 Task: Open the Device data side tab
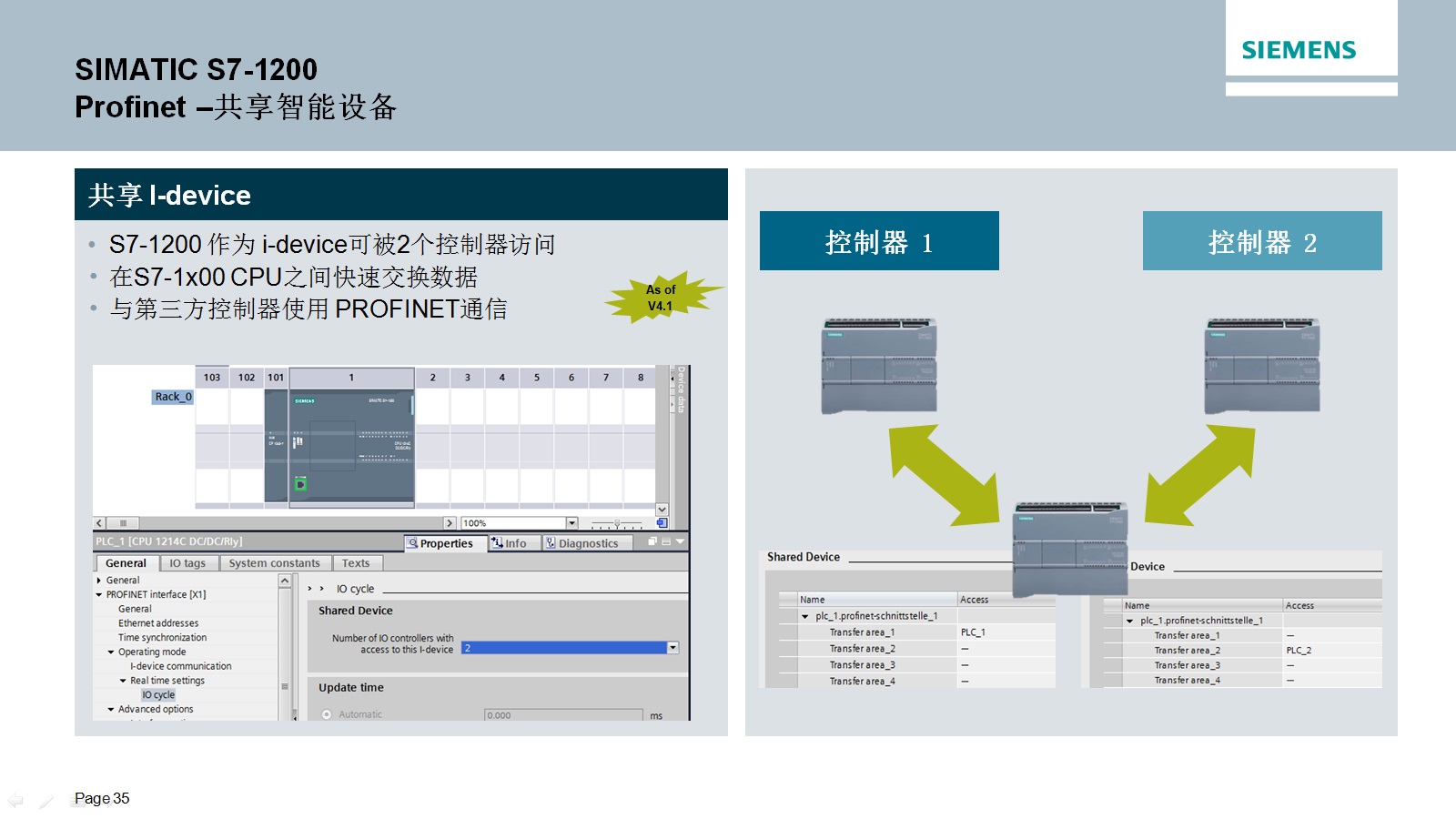click(681, 390)
